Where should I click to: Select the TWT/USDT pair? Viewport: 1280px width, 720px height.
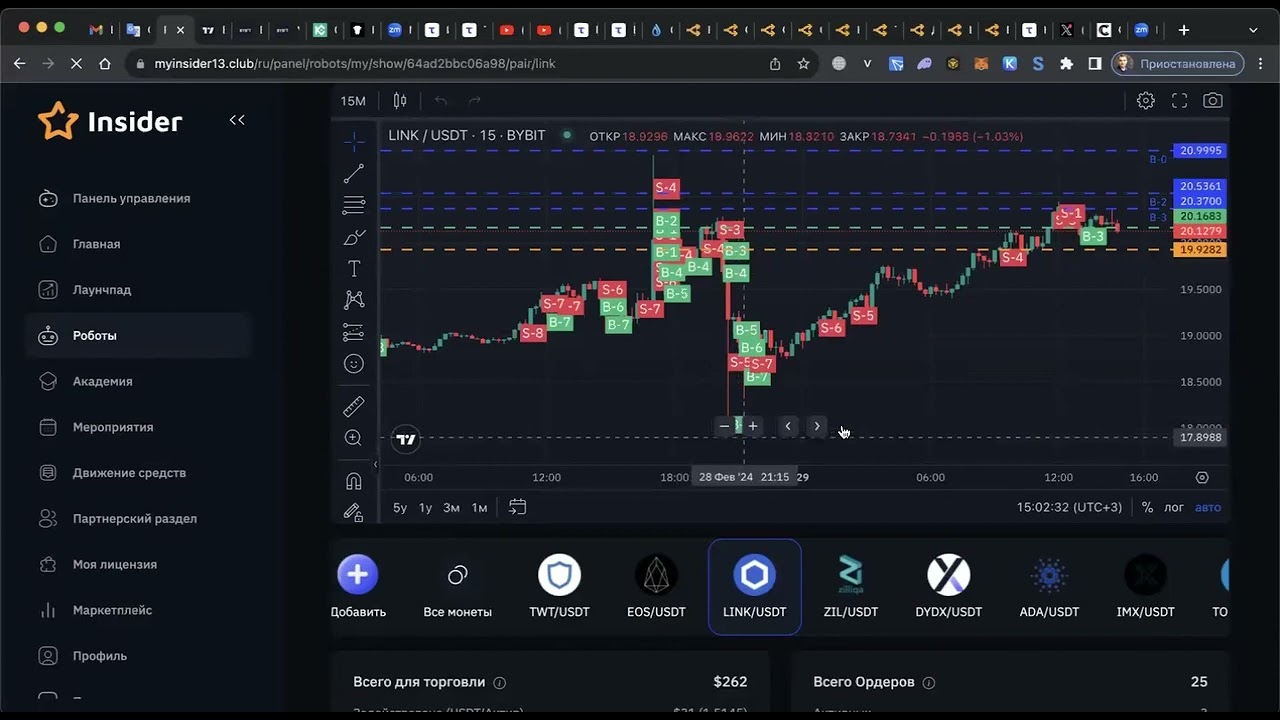559,587
